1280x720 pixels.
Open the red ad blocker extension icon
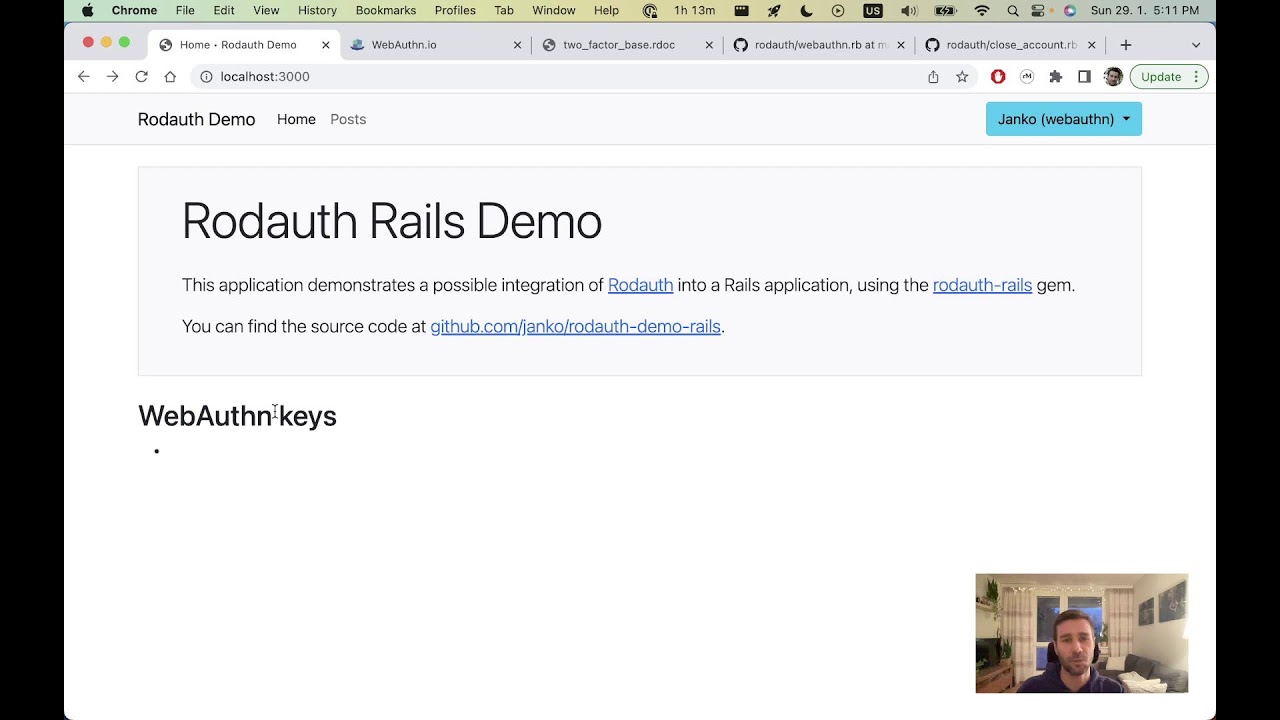[x=998, y=77]
